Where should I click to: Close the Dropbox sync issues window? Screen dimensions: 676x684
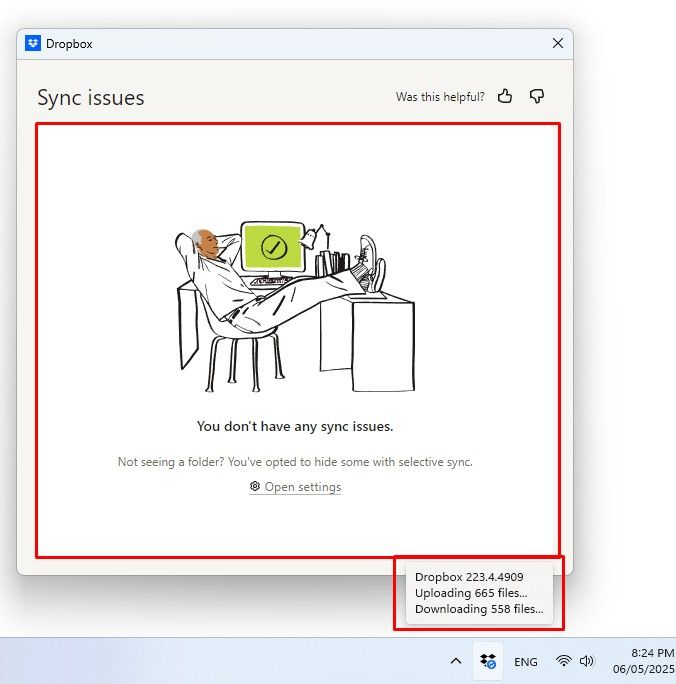(557, 43)
